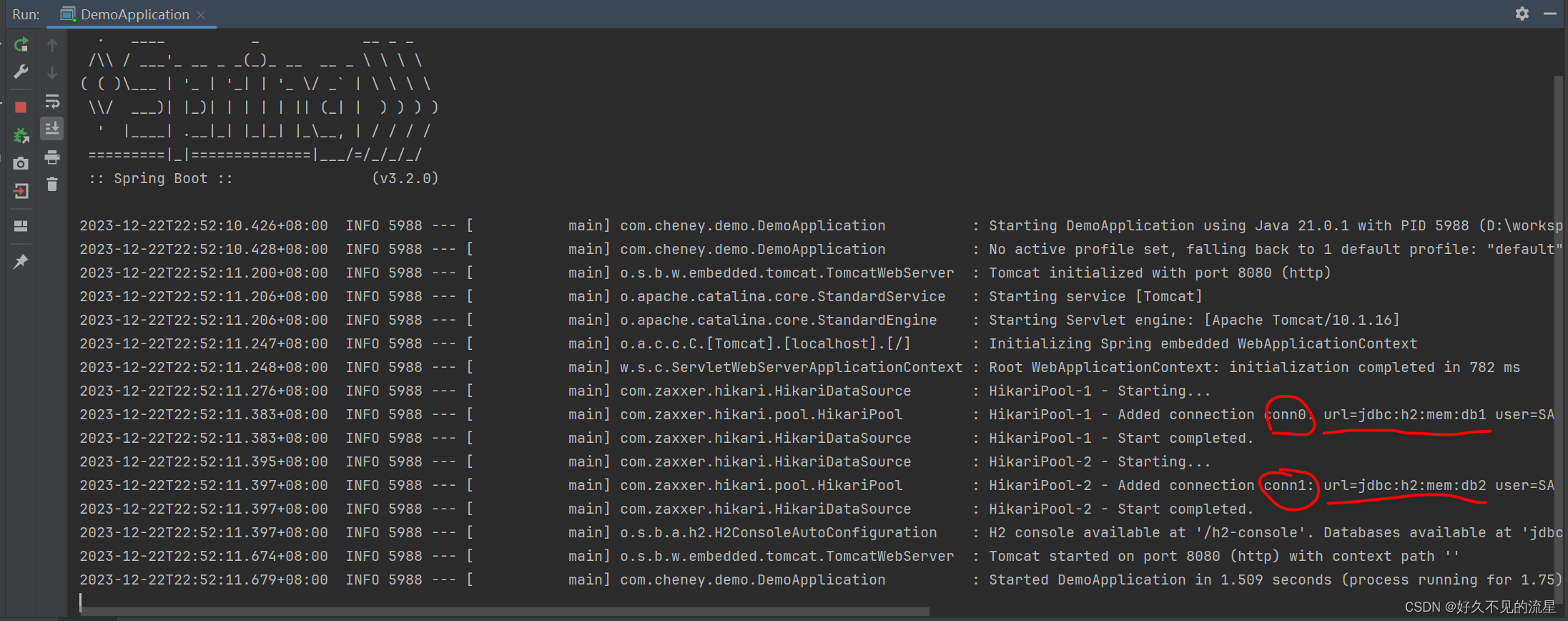
Task: Toggle scroll to end of console
Action: tap(52, 129)
